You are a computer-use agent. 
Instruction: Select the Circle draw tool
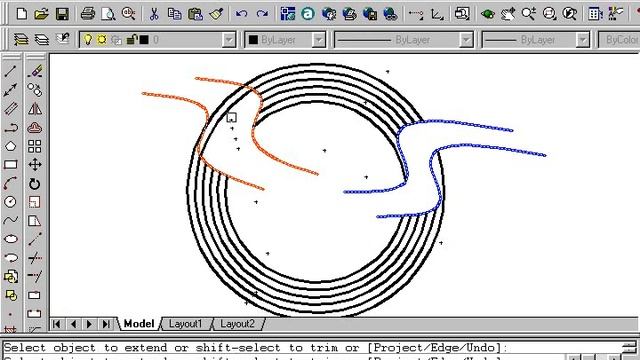(x=11, y=202)
